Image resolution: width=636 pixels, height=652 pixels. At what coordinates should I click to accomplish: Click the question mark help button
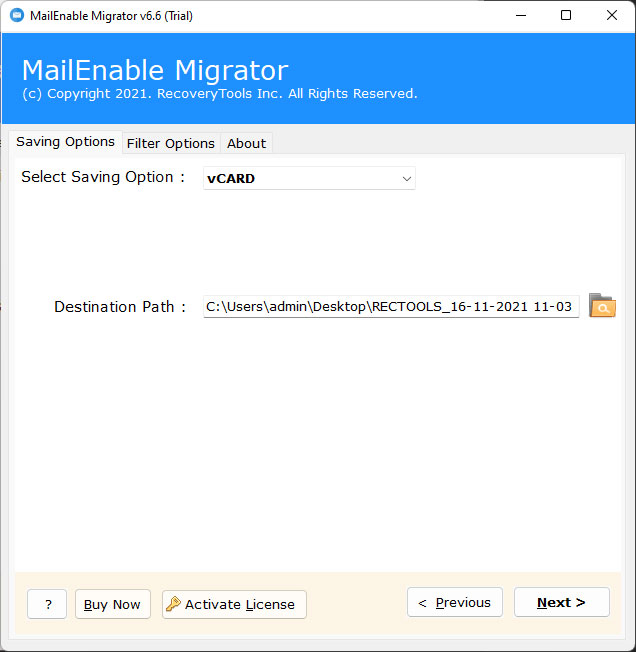point(47,604)
